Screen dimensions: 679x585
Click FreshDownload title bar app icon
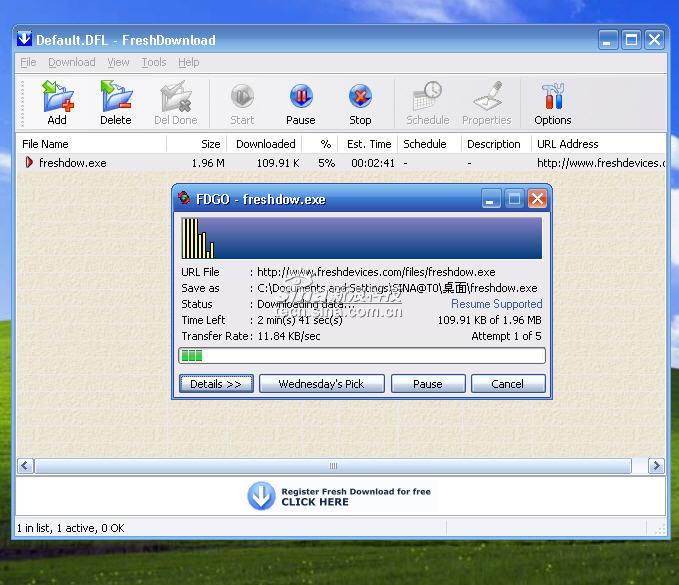coord(24,39)
